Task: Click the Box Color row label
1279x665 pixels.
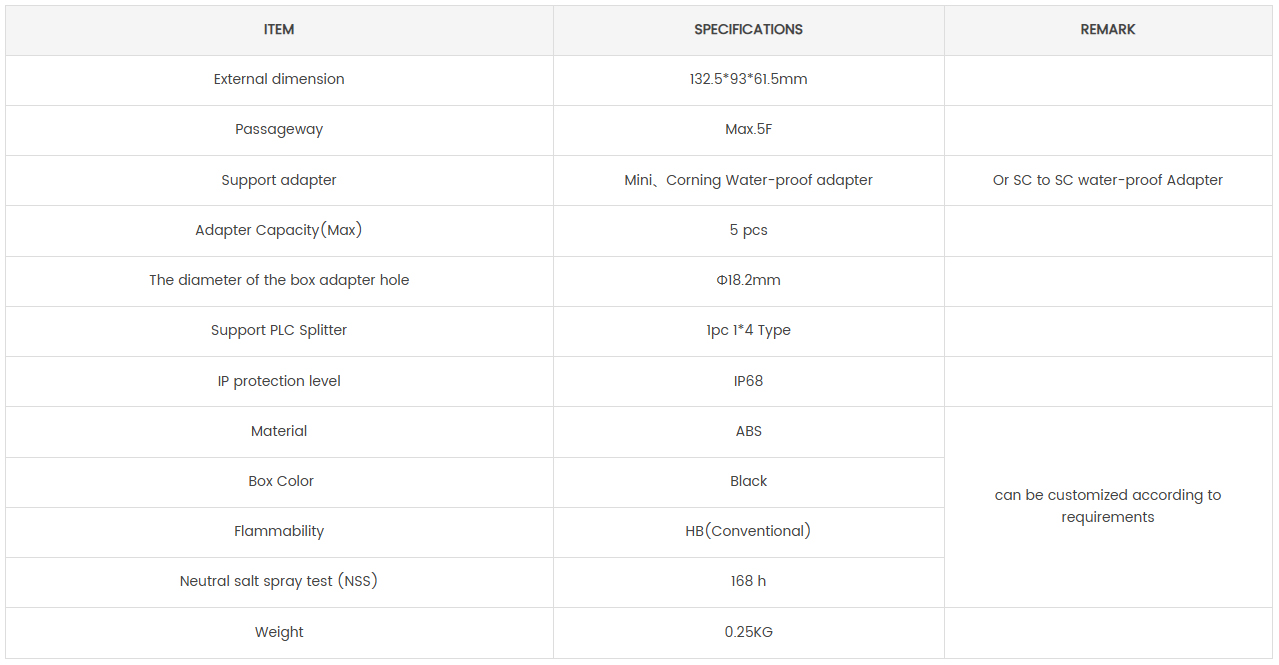Action: tap(281, 481)
